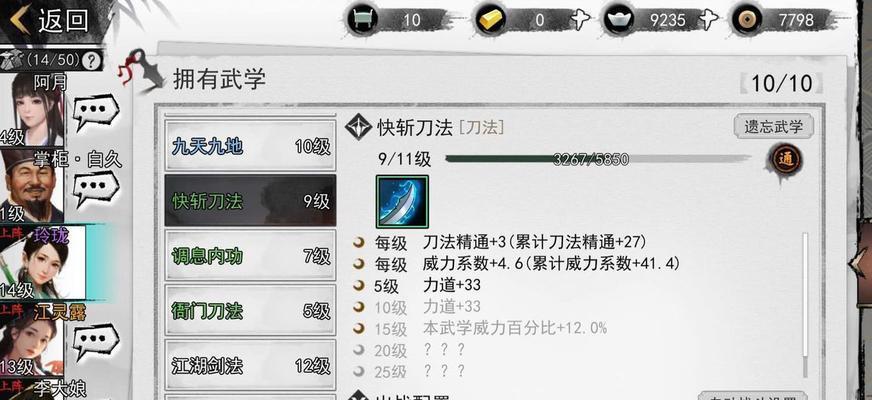This screenshot has height=400, width=872.
Task: Select 江湖剑法 skill entry
Action: click(250, 366)
